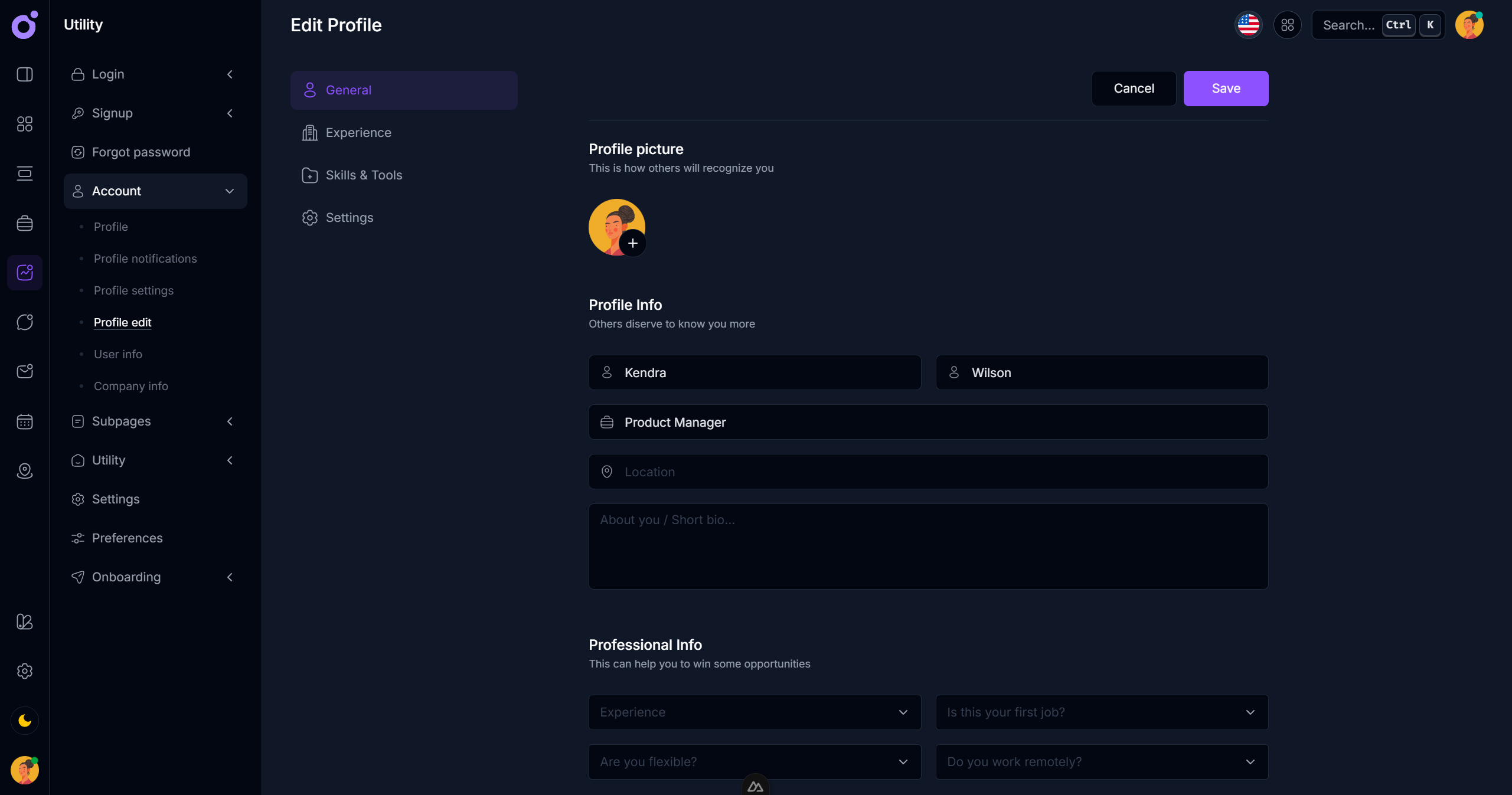Image resolution: width=1512 pixels, height=795 pixels.
Task: Click the analytics icon highlighted in the sidebar
Action: coord(24,272)
